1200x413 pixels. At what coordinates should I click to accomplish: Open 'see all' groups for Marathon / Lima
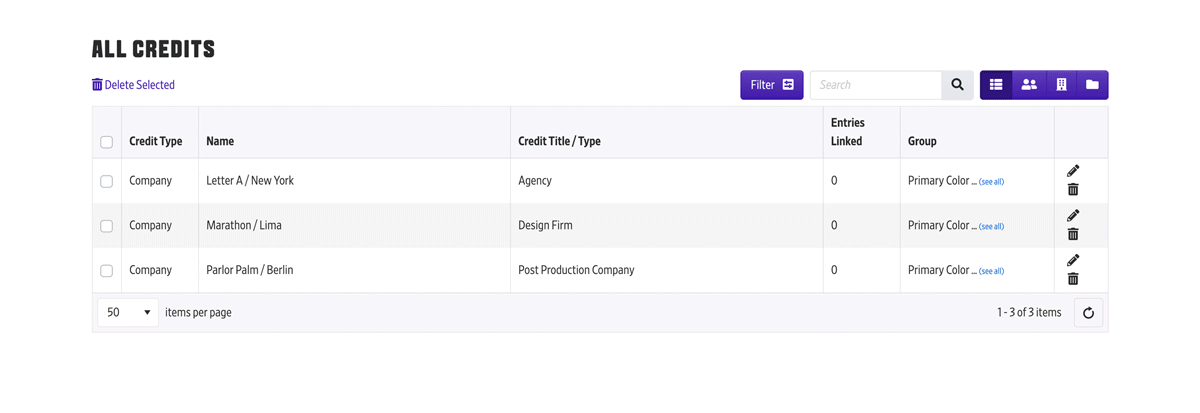991,227
